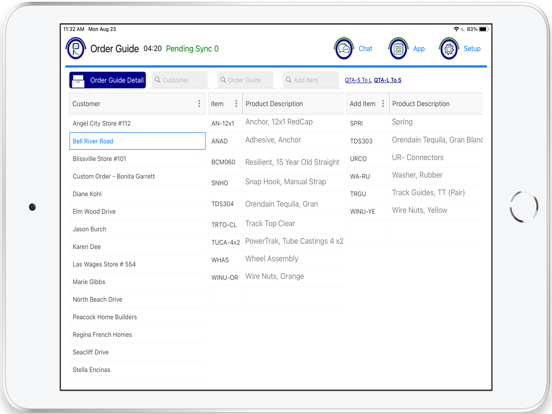Image resolution: width=552 pixels, height=414 pixels.
Task: Open the App grid icon
Action: click(x=398, y=49)
